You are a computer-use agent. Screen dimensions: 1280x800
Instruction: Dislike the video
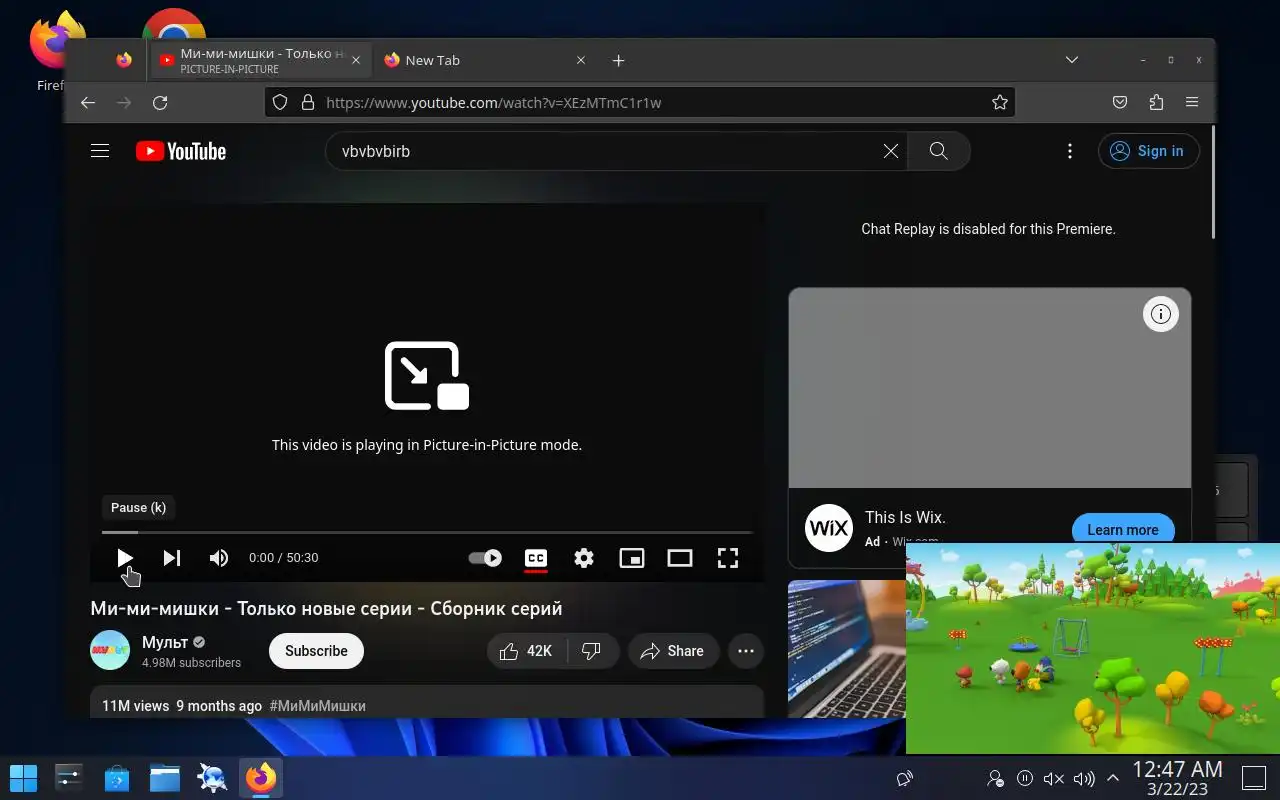pyautogui.click(x=592, y=651)
